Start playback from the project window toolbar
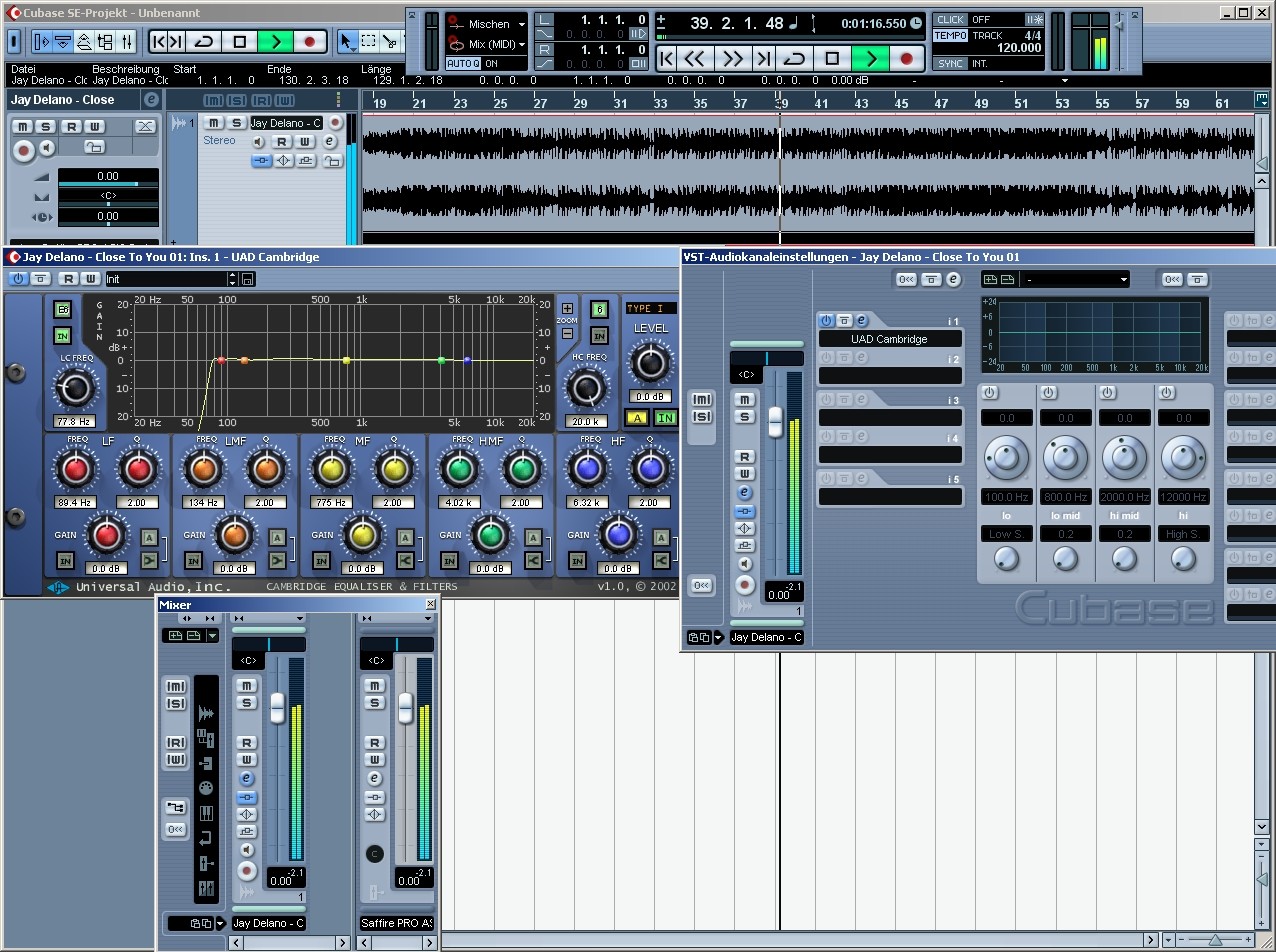Image resolution: width=1276 pixels, height=952 pixels. [275, 42]
